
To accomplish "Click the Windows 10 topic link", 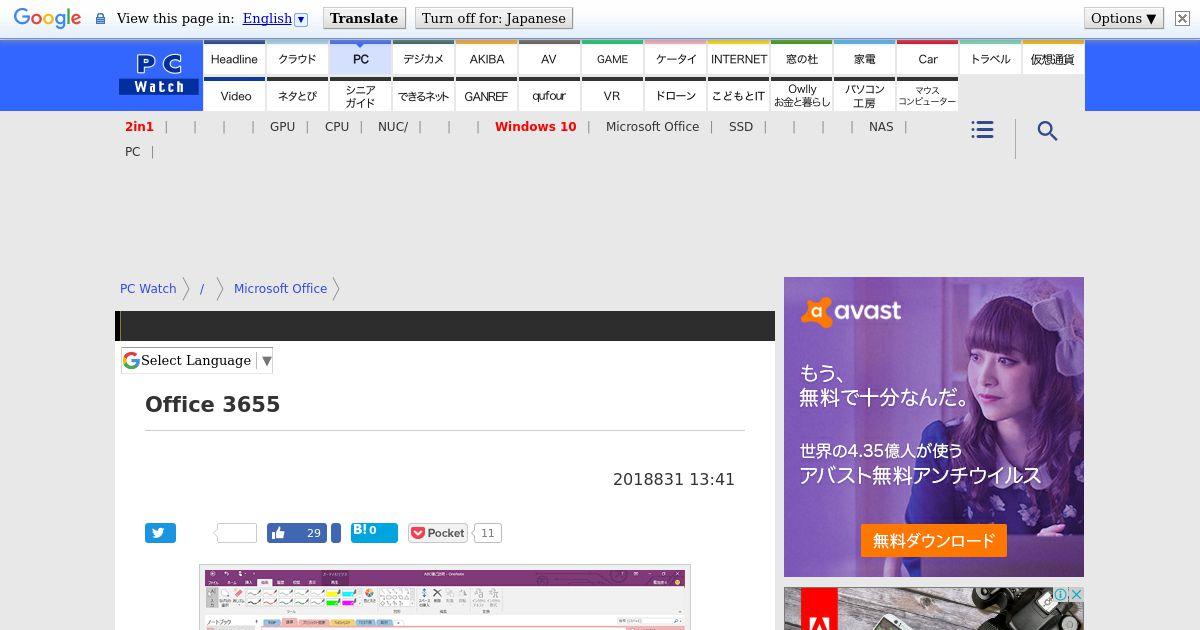I will click(x=535, y=126).
